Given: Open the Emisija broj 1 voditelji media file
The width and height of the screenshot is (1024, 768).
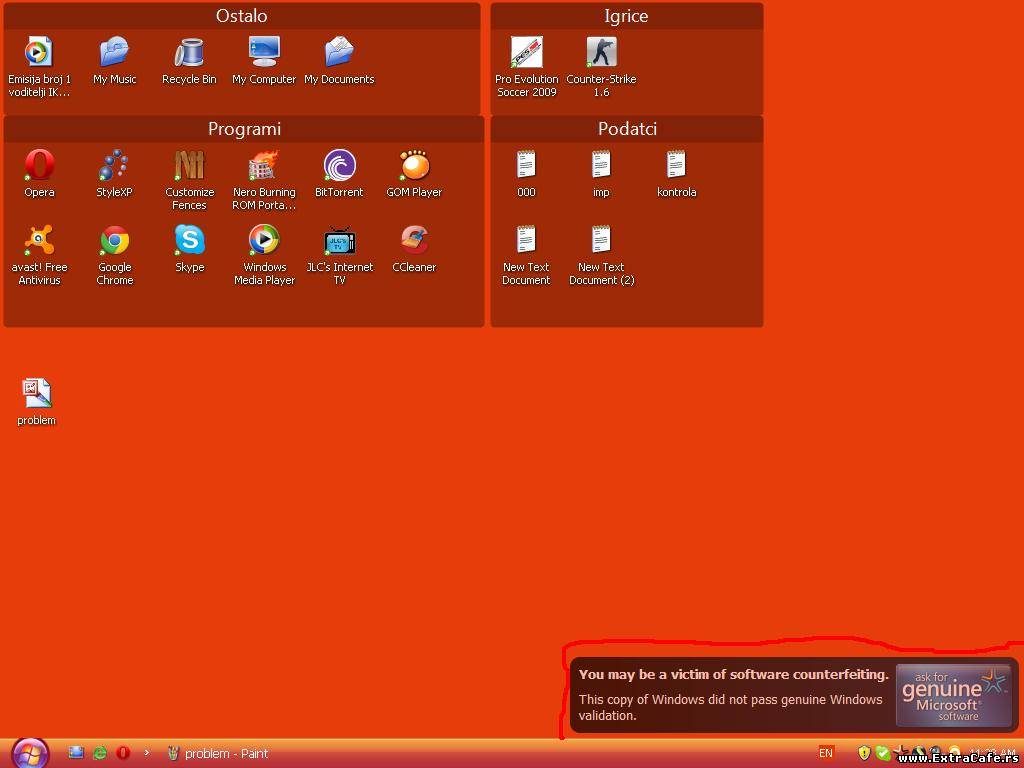Looking at the screenshot, I should tap(39, 66).
